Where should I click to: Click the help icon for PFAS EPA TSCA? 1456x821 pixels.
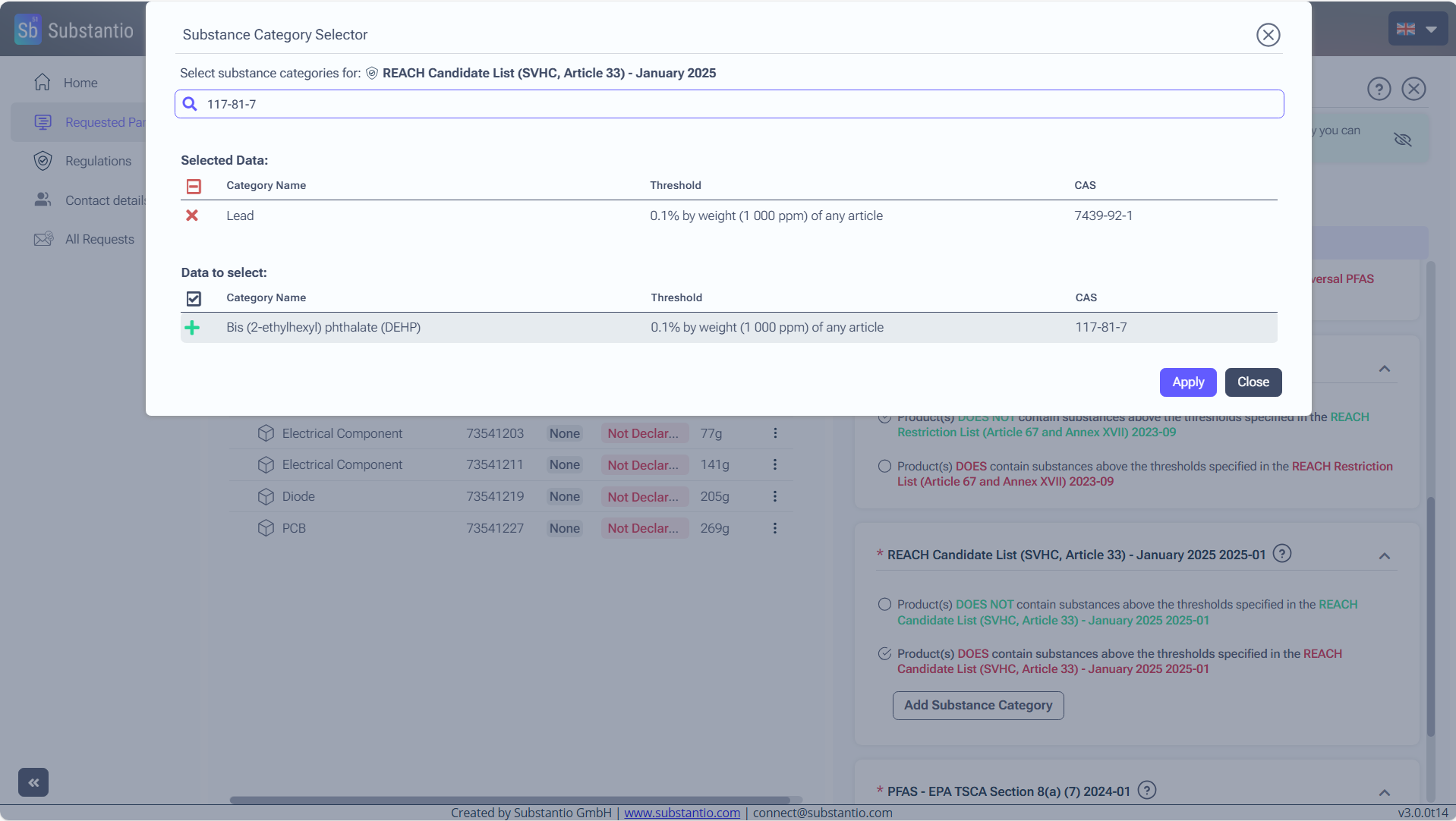coord(1147,791)
